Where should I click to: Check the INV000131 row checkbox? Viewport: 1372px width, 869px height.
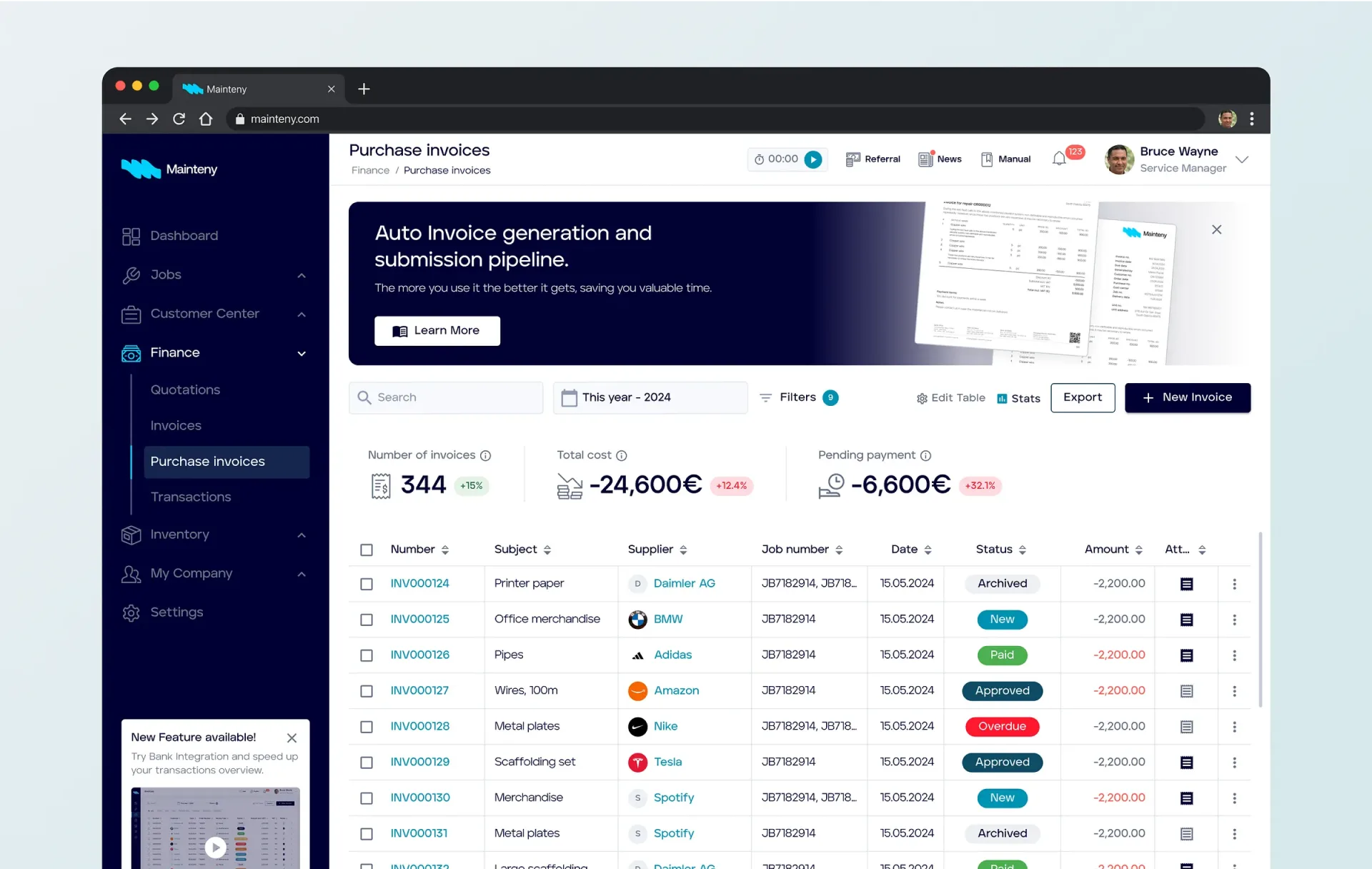[367, 834]
